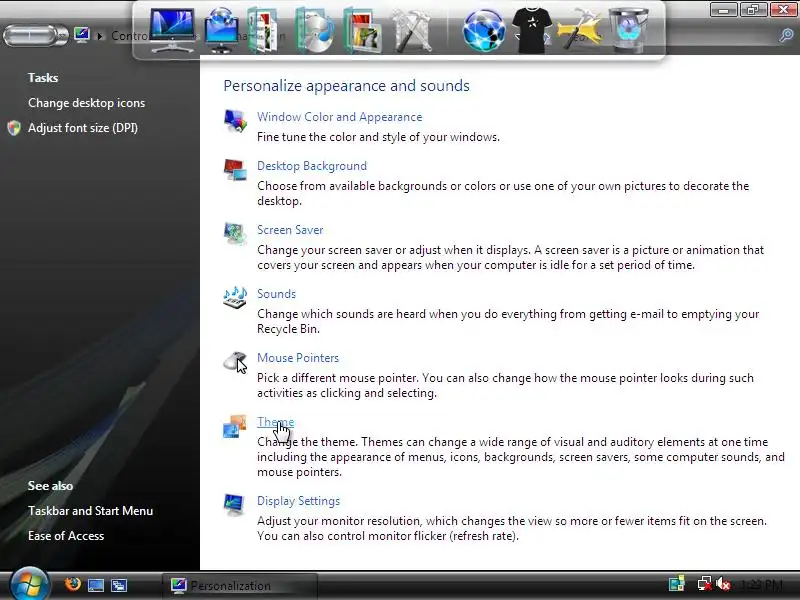This screenshot has width=800, height=600.
Task: Click the Display Settings monitor icon
Action: click(235, 505)
